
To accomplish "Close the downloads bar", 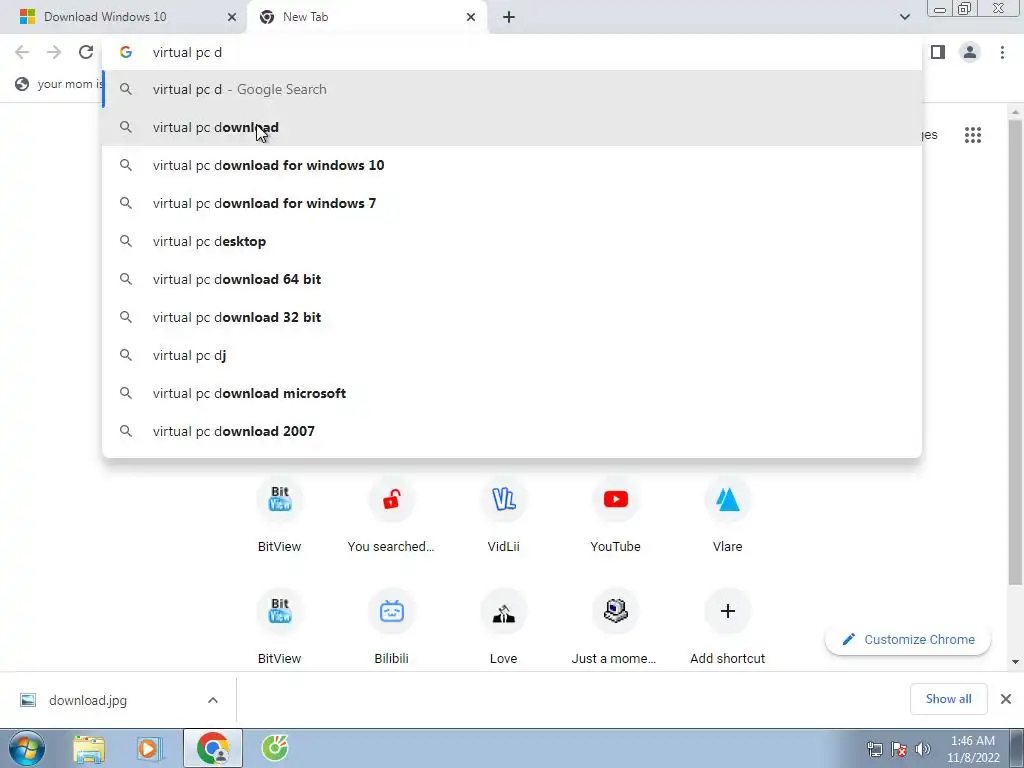I will [1006, 699].
